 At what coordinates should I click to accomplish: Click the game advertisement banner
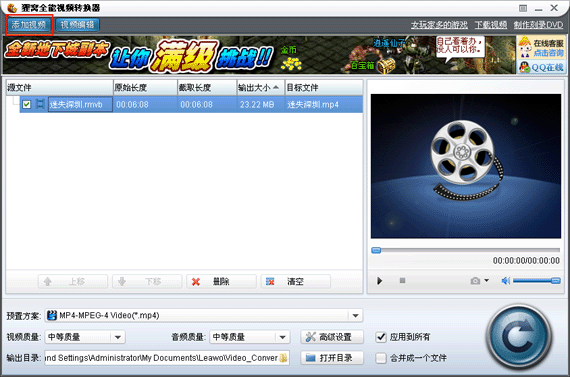click(259, 55)
